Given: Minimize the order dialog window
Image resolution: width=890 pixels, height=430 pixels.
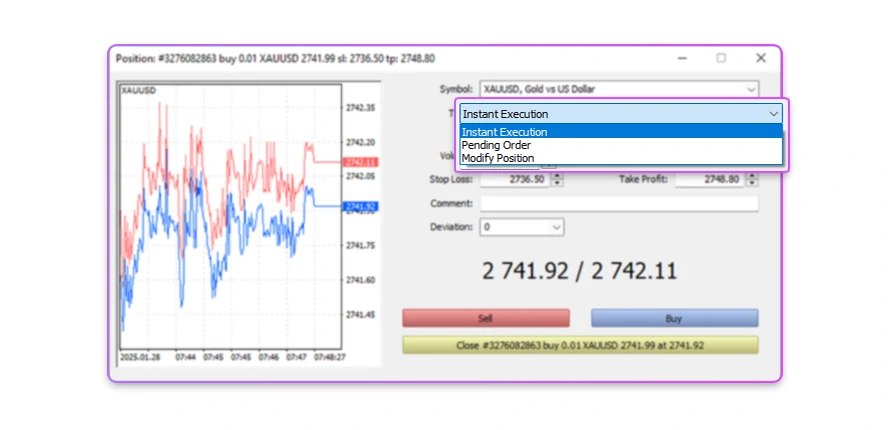Looking at the screenshot, I should (681, 58).
